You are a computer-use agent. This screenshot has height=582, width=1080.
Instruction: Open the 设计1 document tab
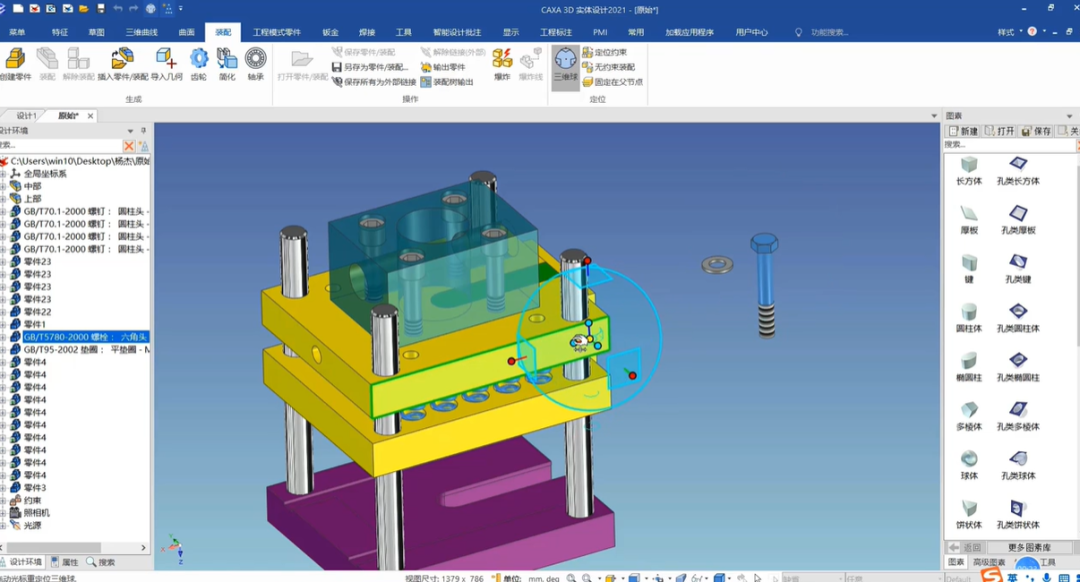26,116
